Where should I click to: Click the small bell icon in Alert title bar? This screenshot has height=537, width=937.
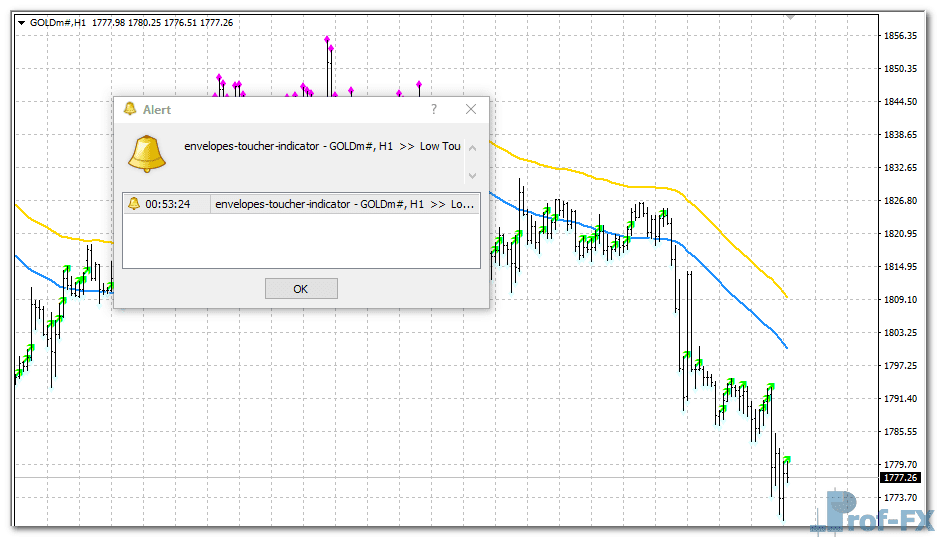130,109
